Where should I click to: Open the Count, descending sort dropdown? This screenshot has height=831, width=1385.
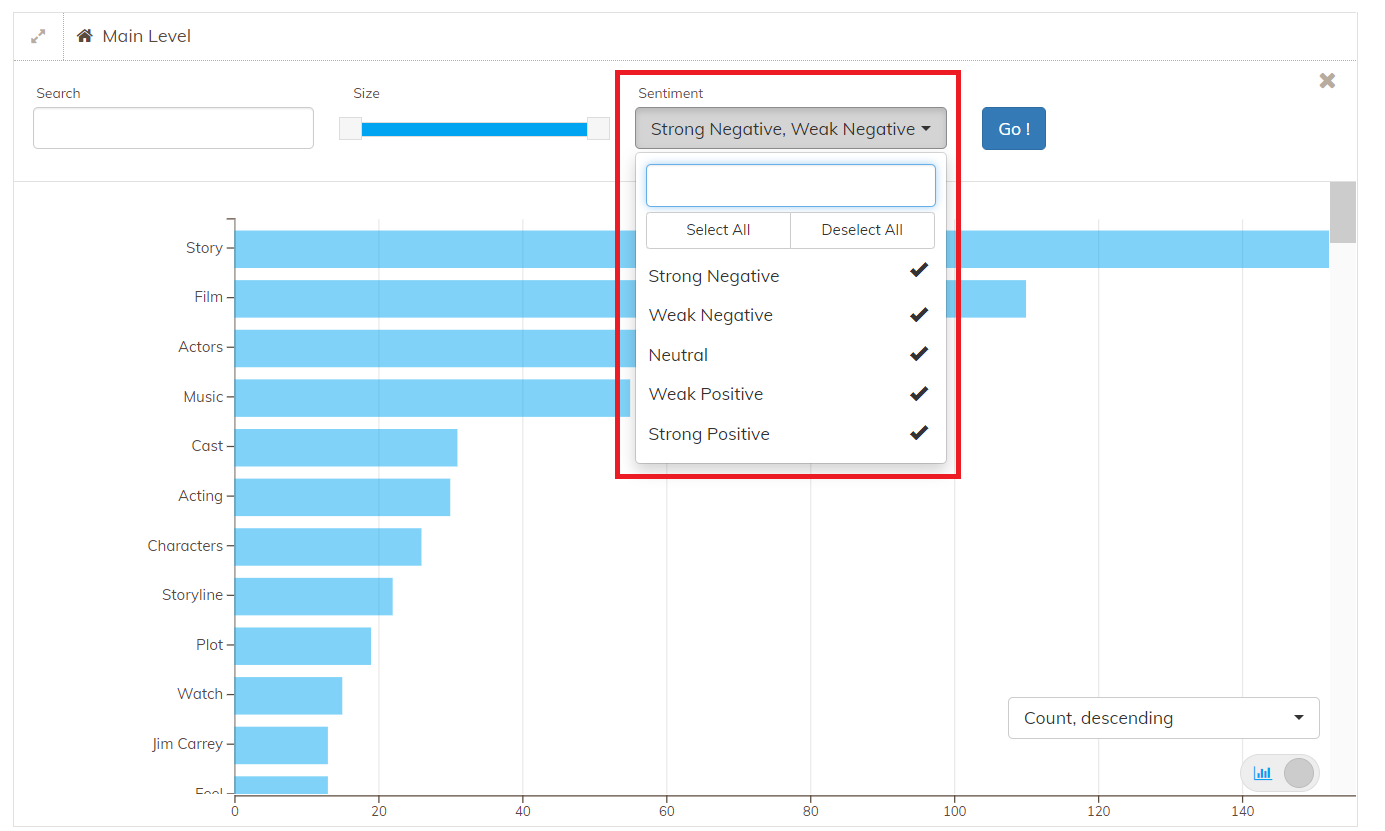point(1164,718)
